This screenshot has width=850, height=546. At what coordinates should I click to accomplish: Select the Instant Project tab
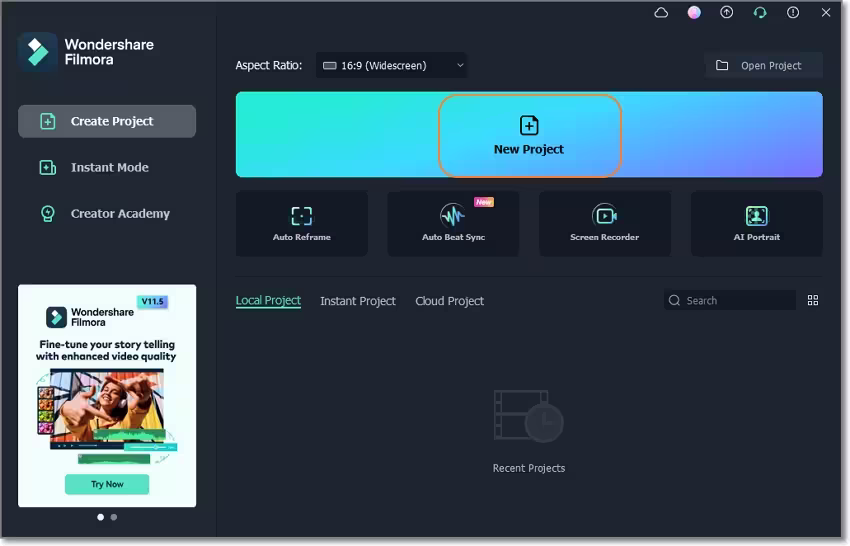pyautogui.click(x=358, y=301)
